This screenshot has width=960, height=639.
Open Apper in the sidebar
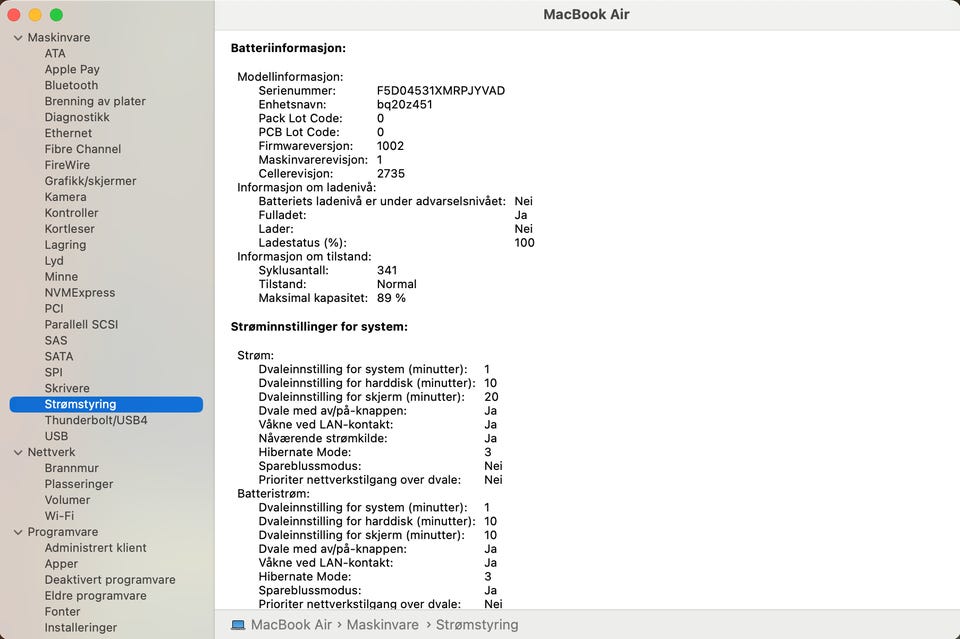[61, 563]
